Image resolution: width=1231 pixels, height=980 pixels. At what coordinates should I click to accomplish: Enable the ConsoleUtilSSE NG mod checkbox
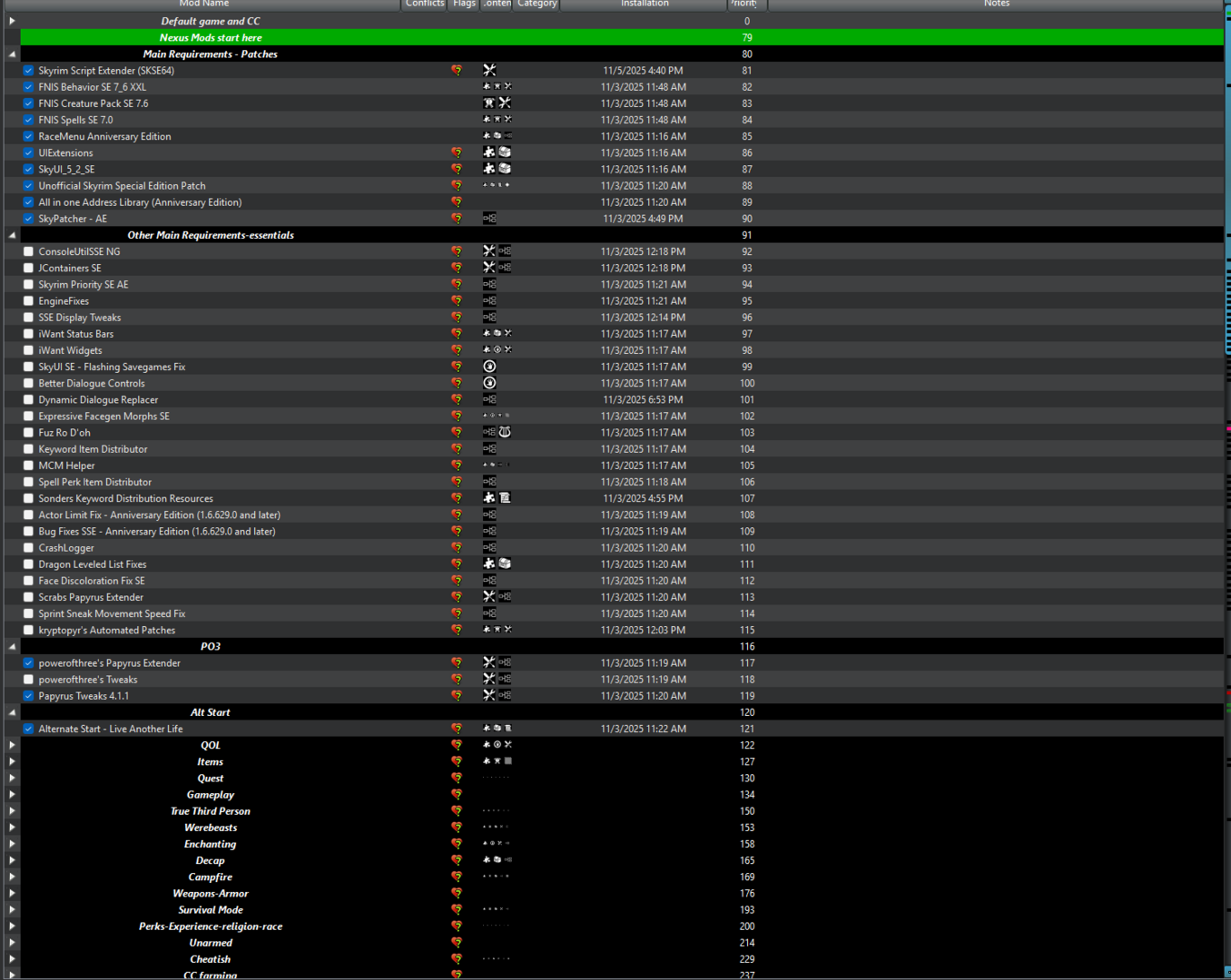[29, 251]
